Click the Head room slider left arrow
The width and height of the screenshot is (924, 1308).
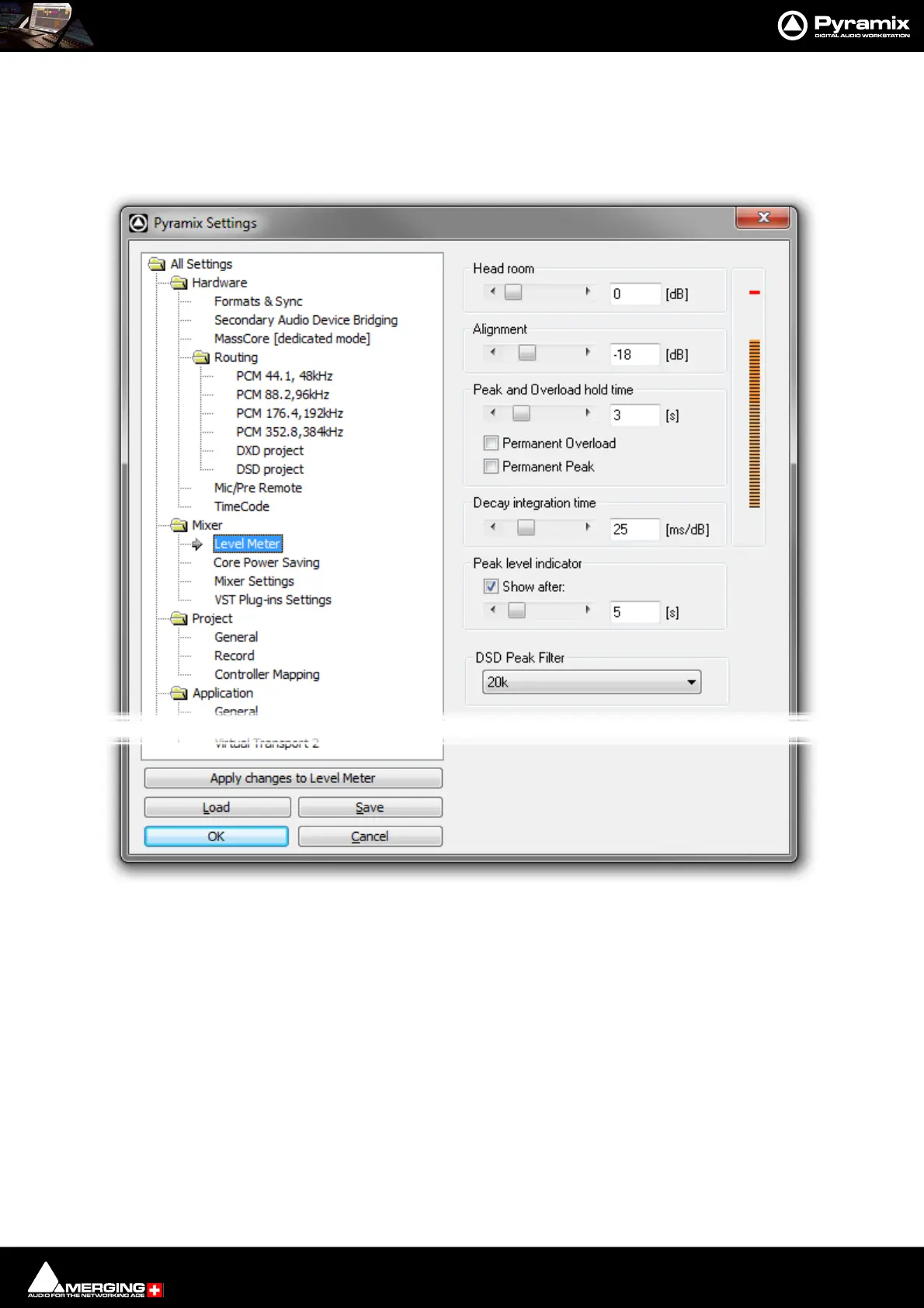pos(492,291)
